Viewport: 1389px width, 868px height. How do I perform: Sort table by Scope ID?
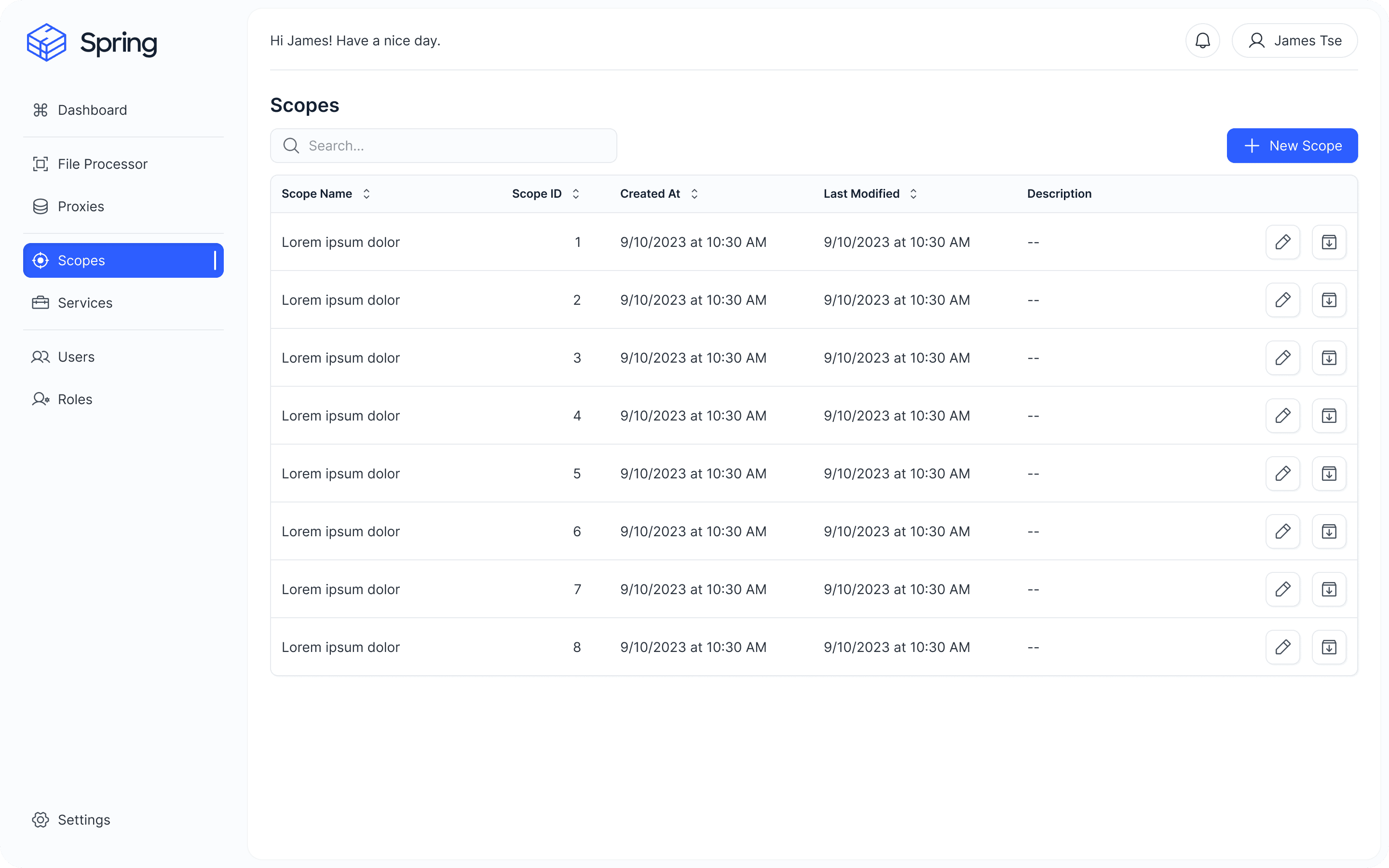(x=576, y=194)
